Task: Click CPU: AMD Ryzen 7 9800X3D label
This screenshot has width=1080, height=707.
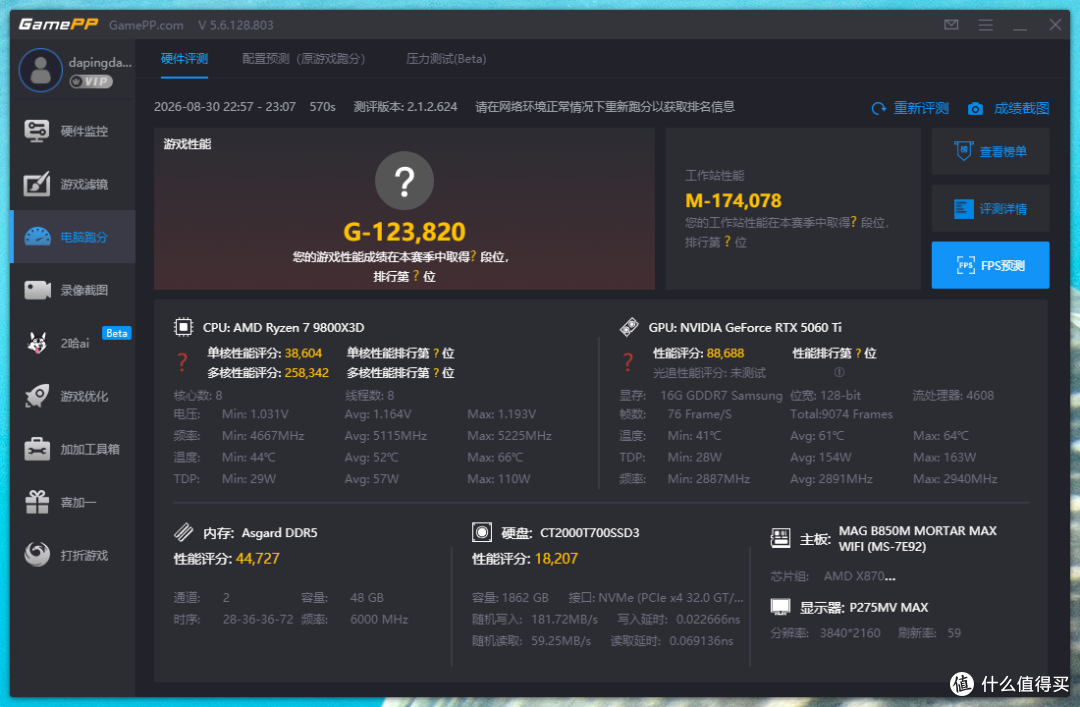Action: [283, 327]
